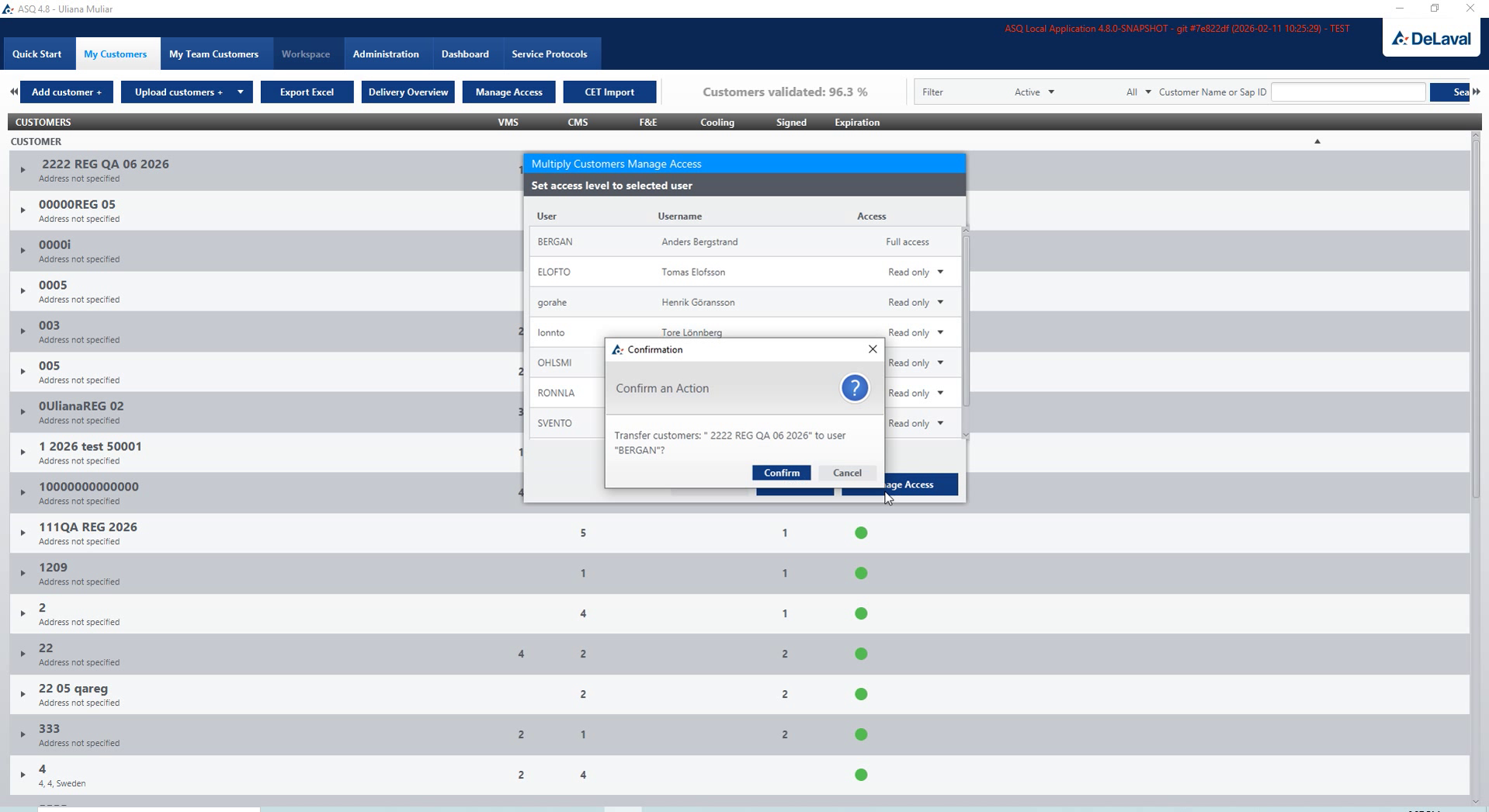The height and width of the screenshot is (812, 1489).
Task: Click the sort arrow in CUSTOMER header
Action: point(1317,141)
